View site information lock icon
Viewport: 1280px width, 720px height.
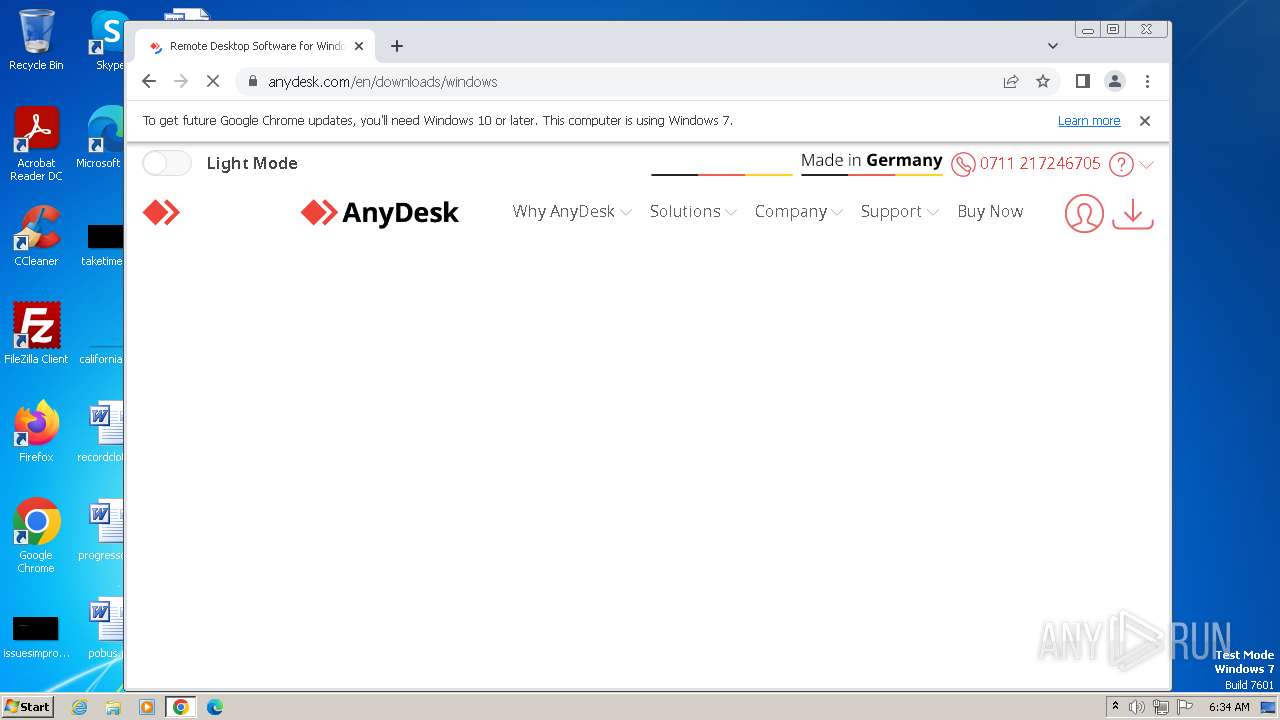[x=253, y=81]
